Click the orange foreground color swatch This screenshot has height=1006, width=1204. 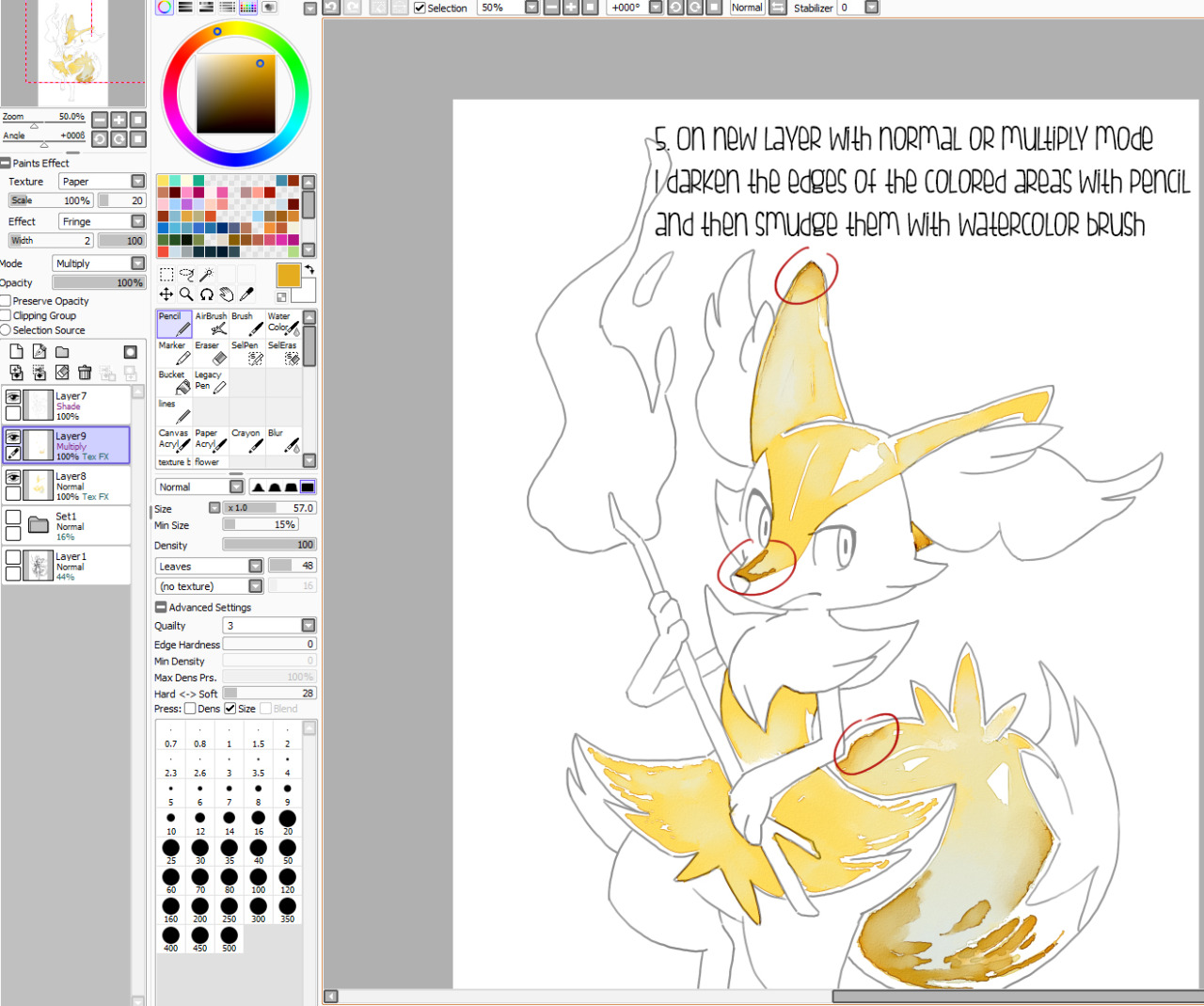click(289, 276)
